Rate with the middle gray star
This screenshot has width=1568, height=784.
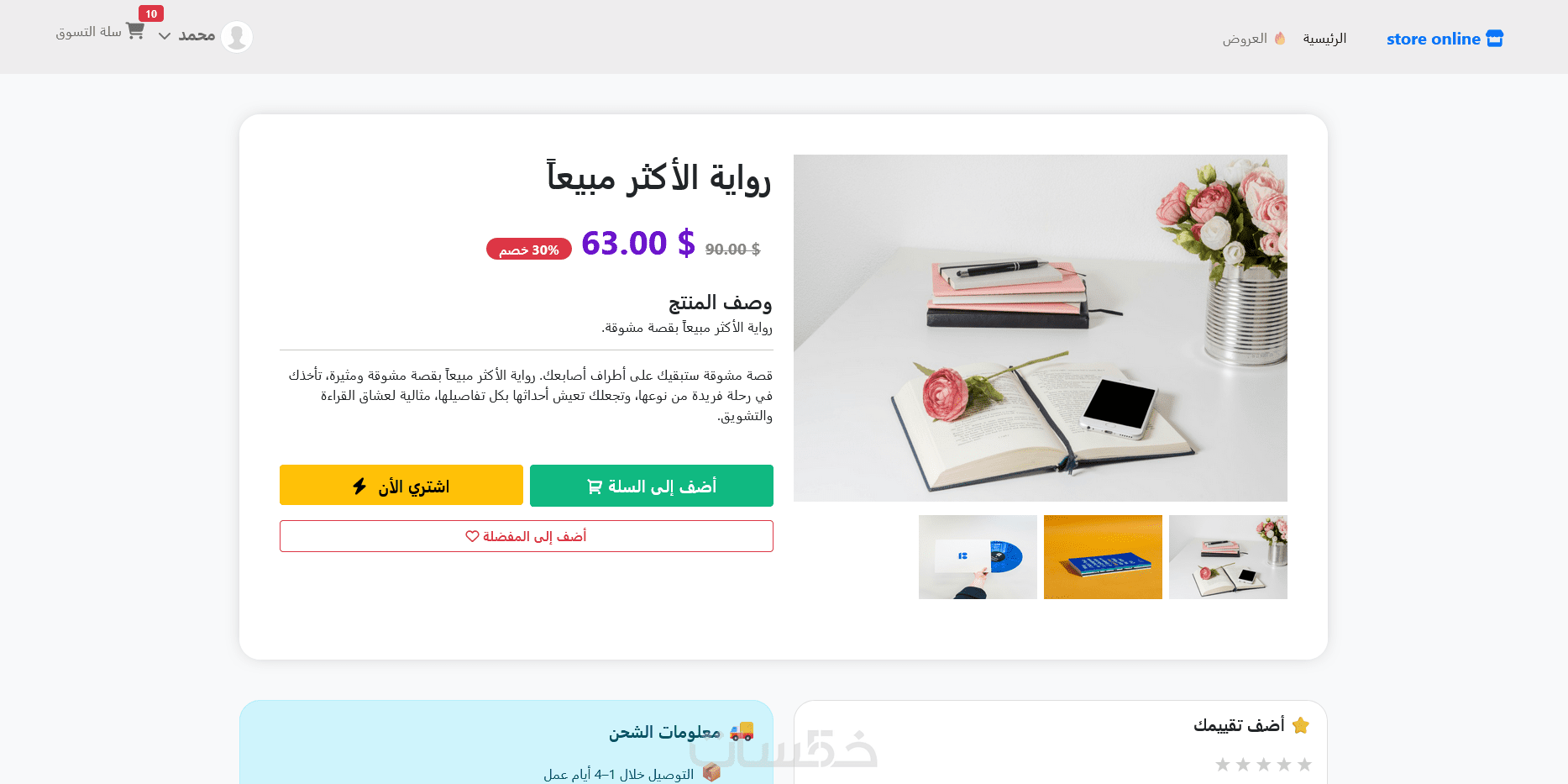tap(1264, 764)
